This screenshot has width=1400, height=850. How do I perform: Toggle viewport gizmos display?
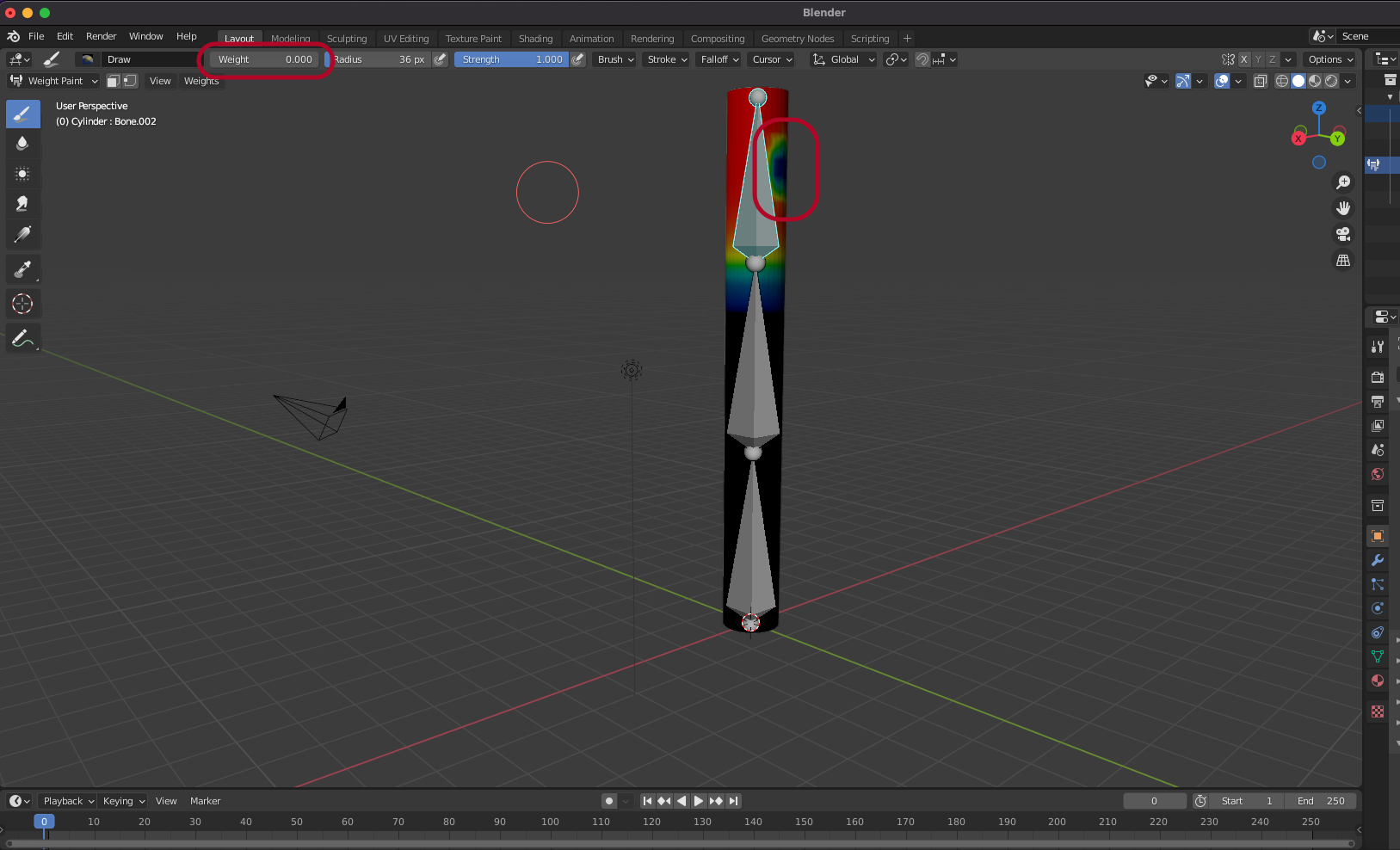coord(1183,81)
